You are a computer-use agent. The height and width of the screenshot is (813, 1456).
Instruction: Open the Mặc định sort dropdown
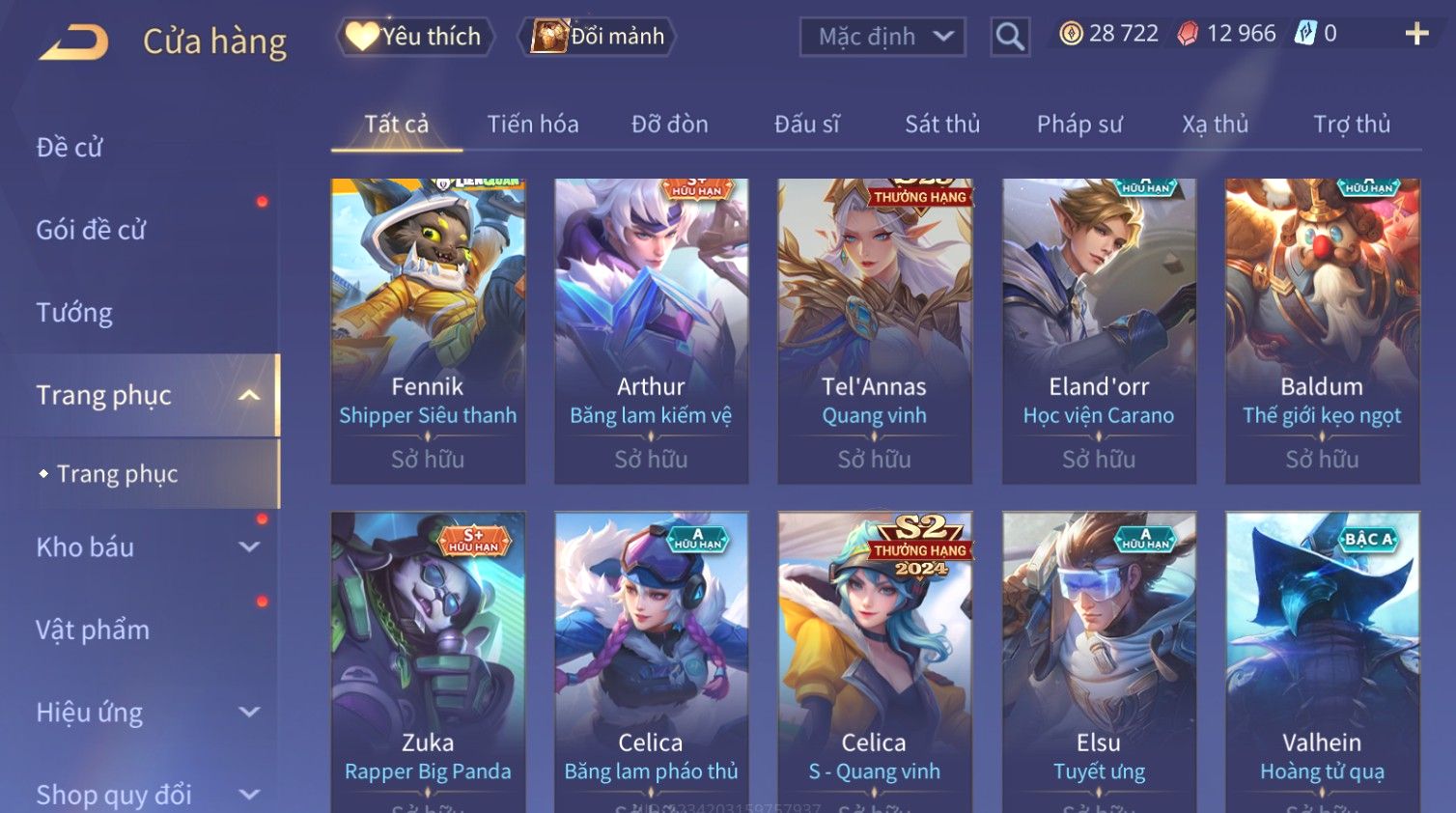point(882,37)
